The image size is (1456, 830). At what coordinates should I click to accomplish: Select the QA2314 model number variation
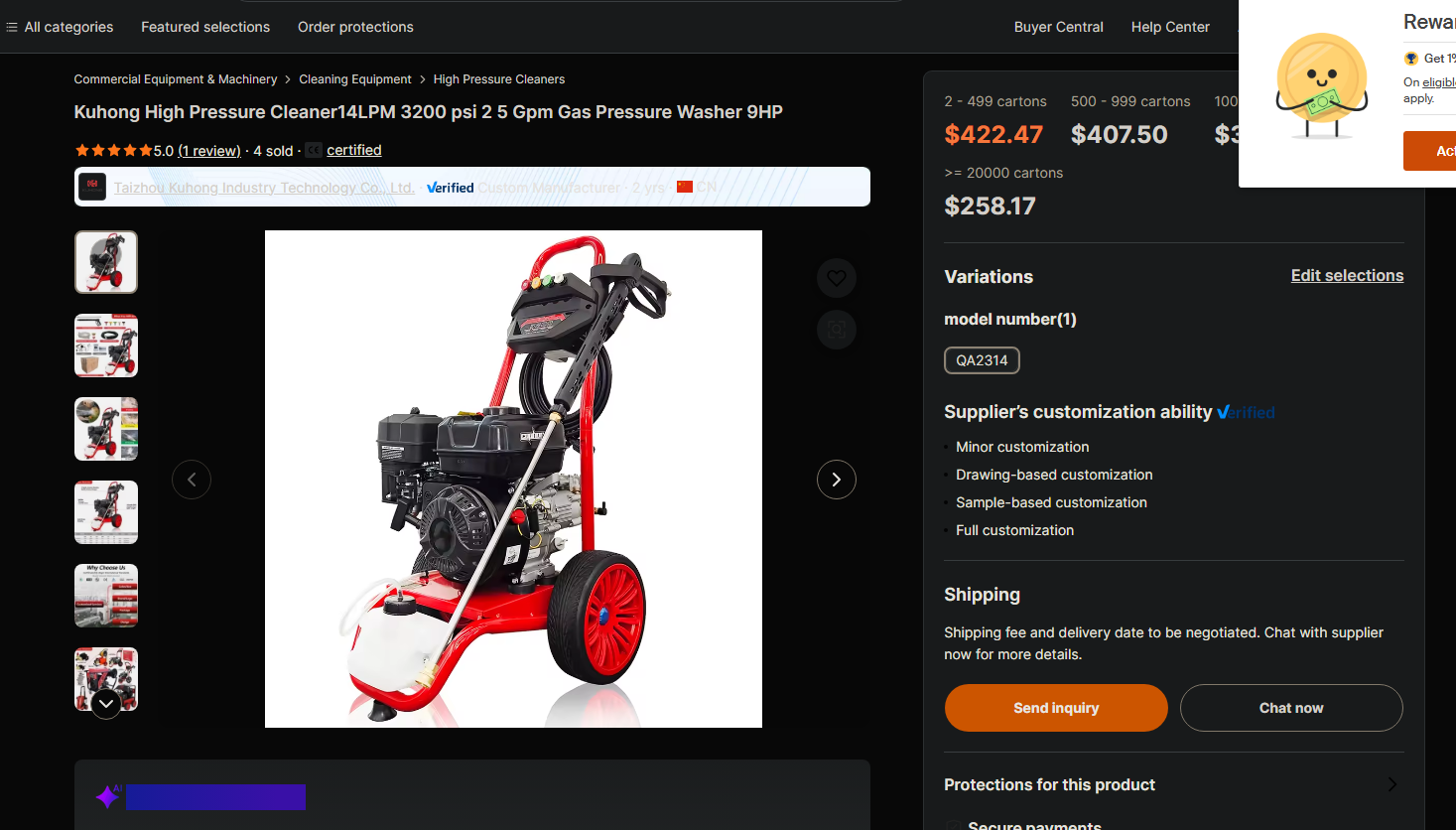click(982, 360)
